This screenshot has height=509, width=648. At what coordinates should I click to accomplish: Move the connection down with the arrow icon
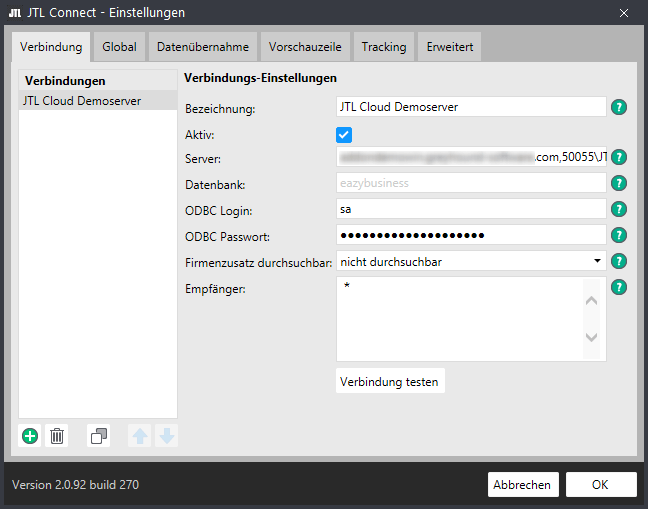click(167, 436)
